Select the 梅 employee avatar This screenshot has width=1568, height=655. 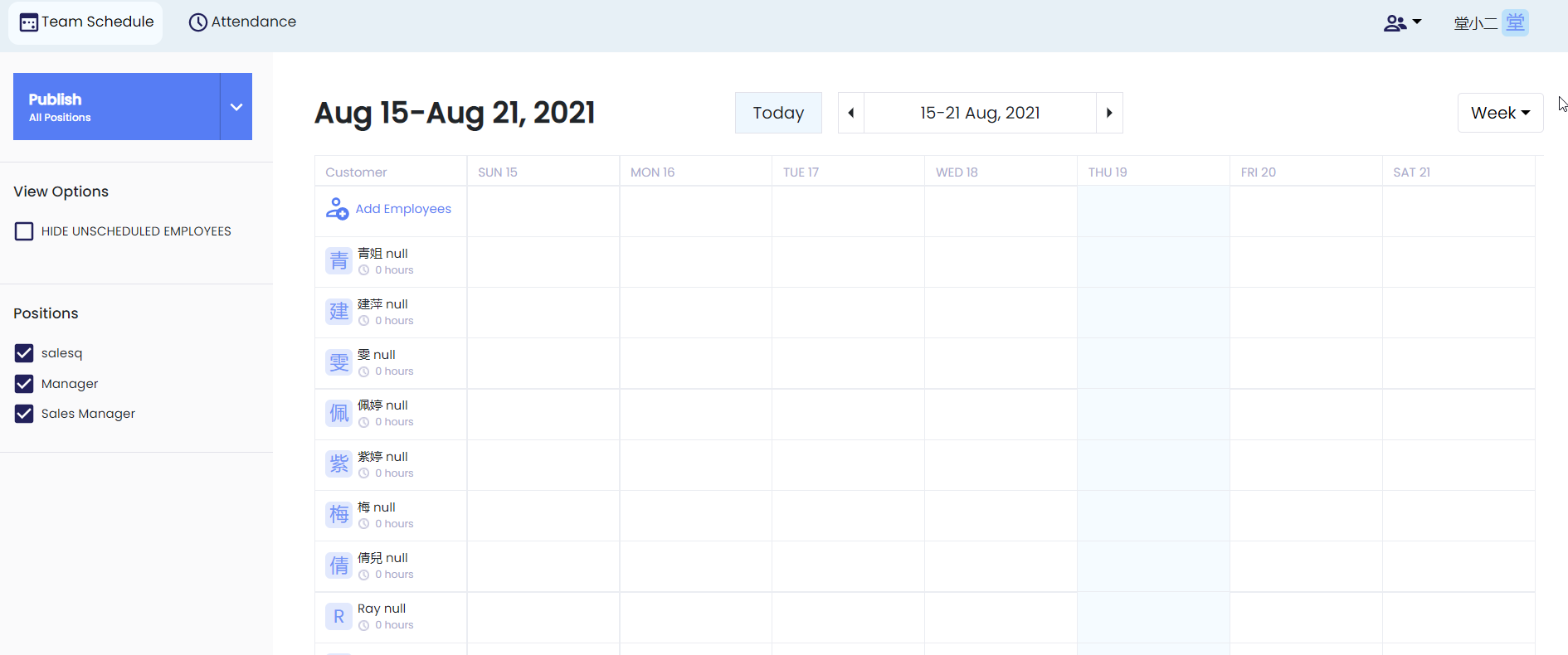338,515
